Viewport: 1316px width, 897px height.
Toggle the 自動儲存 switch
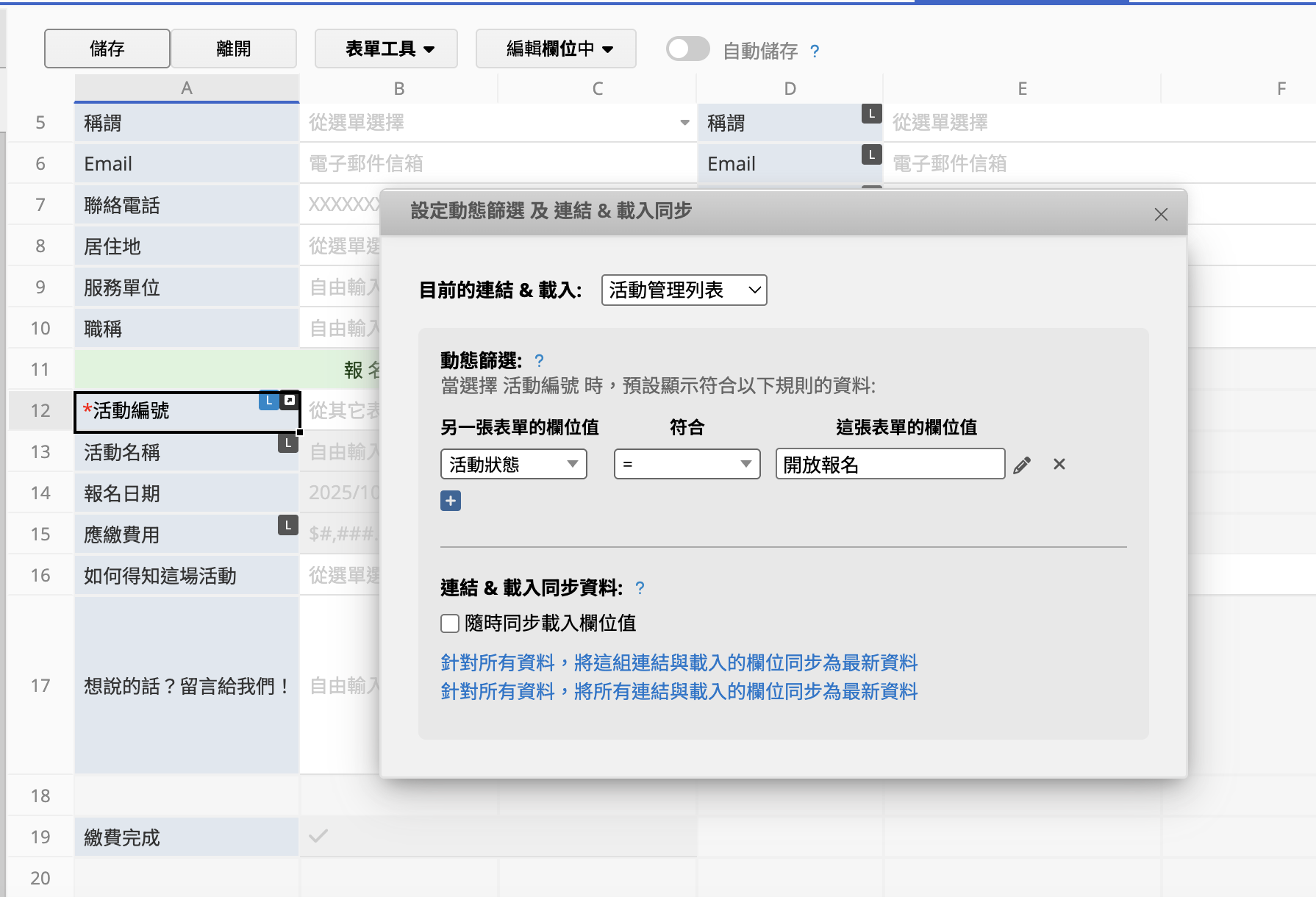687,49
